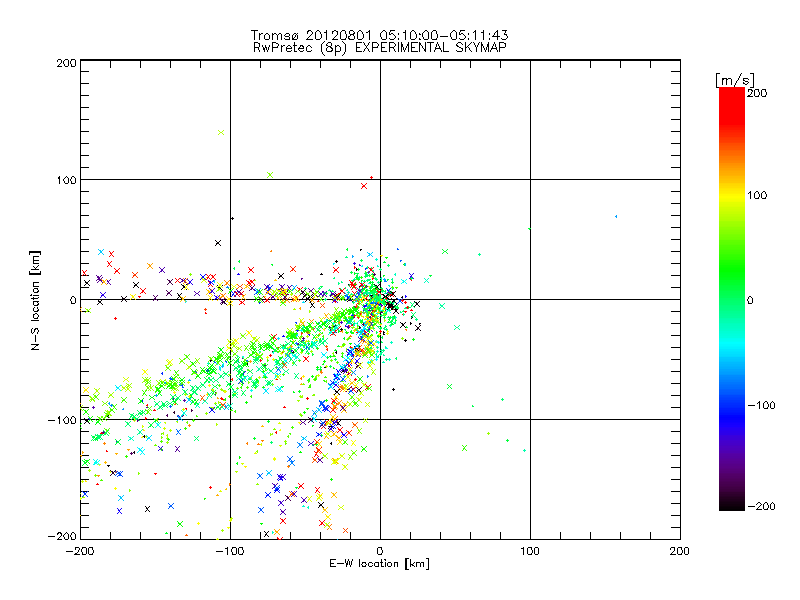Click the velocity color scale bar
Image resolution: width=800 pixels, height=600 pixels.
pos(732,299)
